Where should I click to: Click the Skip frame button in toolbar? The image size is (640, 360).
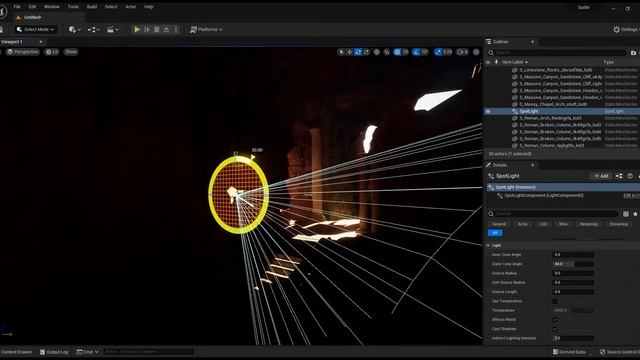[147, 29]
